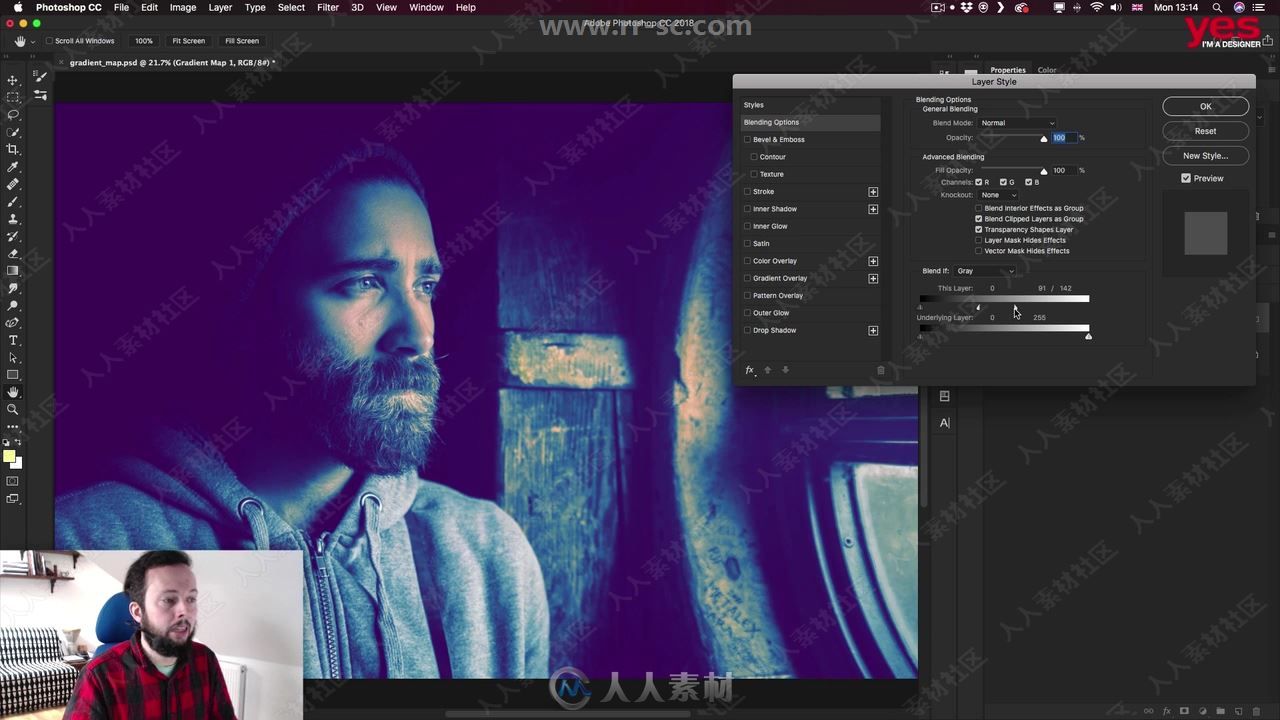Enable the Color Overlay checkbox

point(747,261)
